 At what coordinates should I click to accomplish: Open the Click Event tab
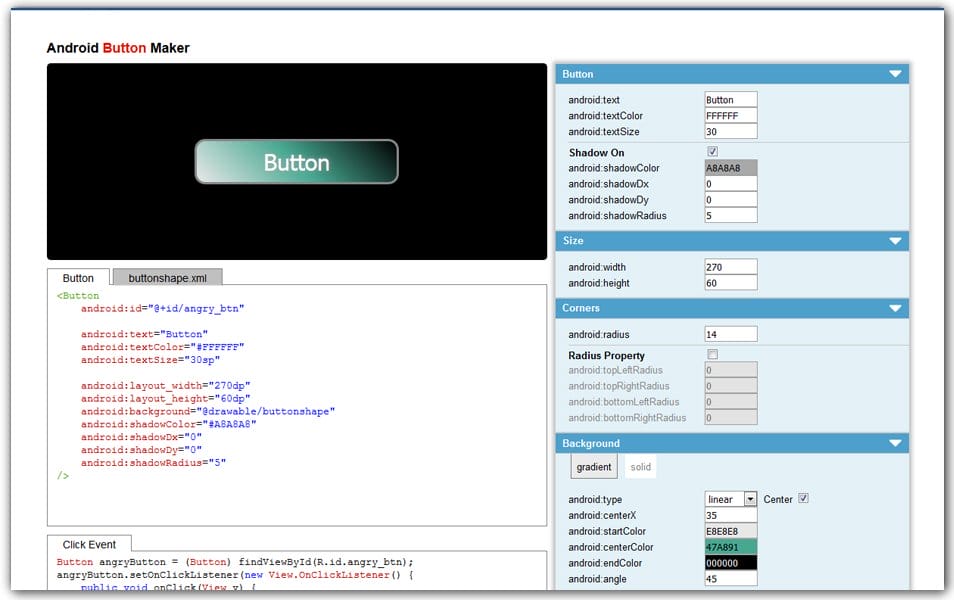point(89,544)
